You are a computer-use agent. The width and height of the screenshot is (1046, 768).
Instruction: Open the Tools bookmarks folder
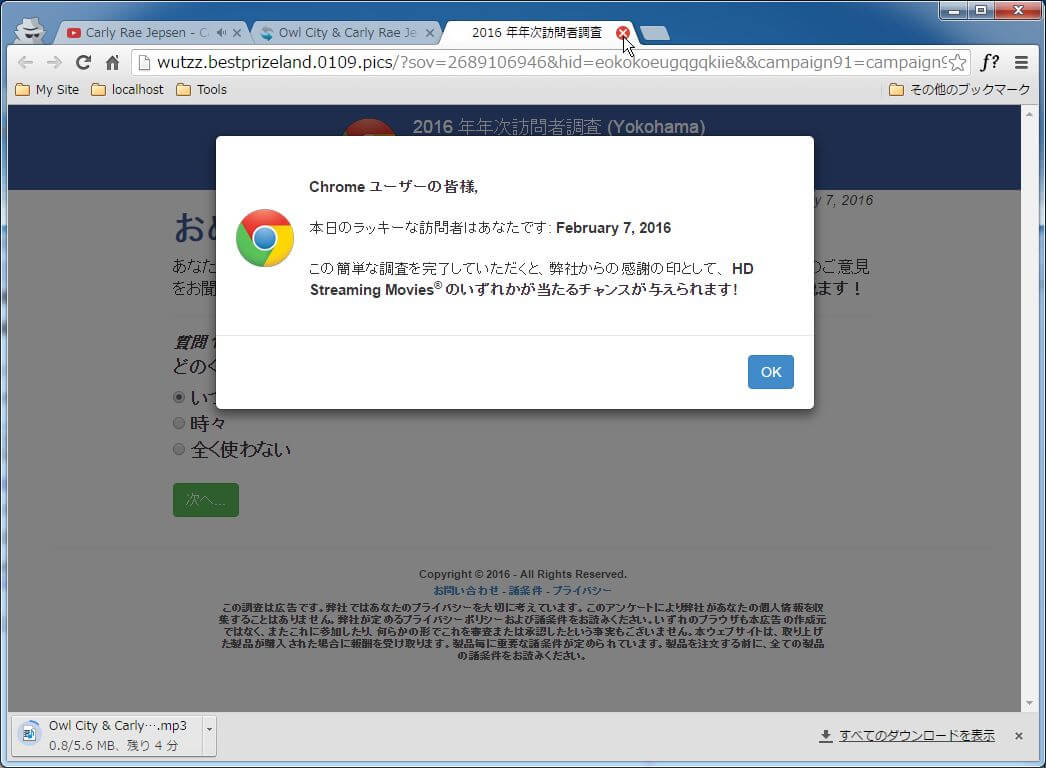(x=203, y=89)
